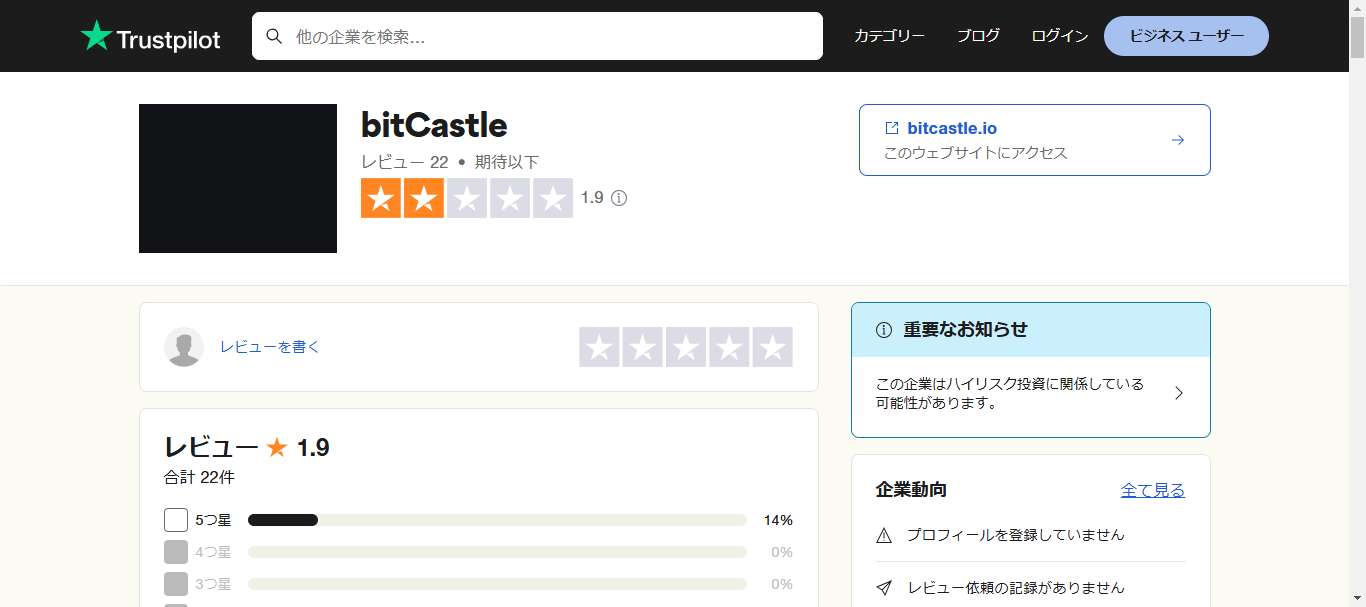
Task: Expand the high-risk investment notice via its chevron
Action: point(1178,394)
